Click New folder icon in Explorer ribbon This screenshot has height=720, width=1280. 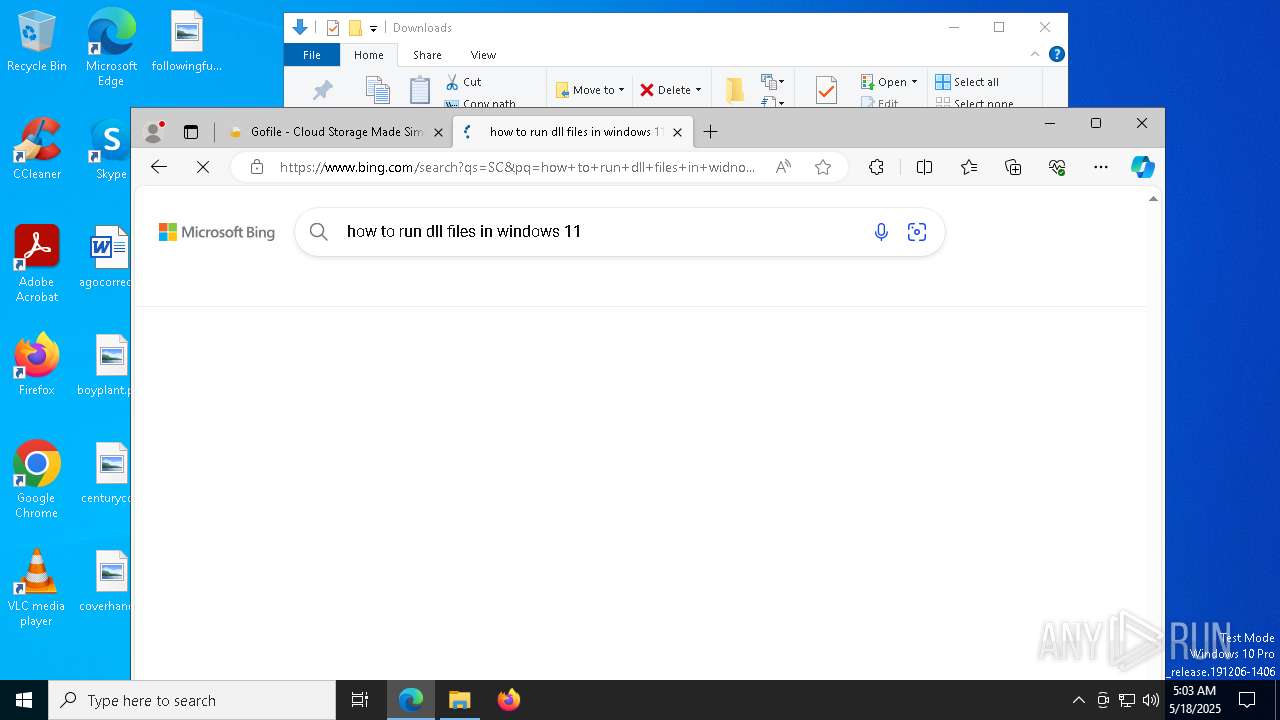(x=735, y=90)
